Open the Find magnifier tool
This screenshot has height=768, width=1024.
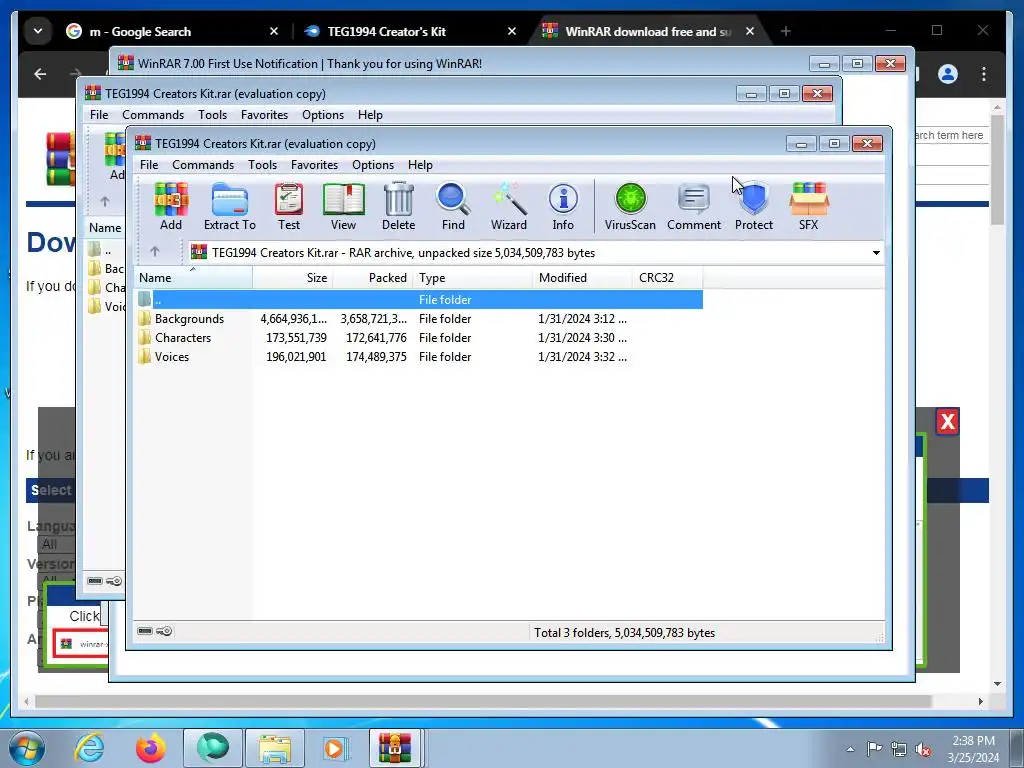coord(453,206)
